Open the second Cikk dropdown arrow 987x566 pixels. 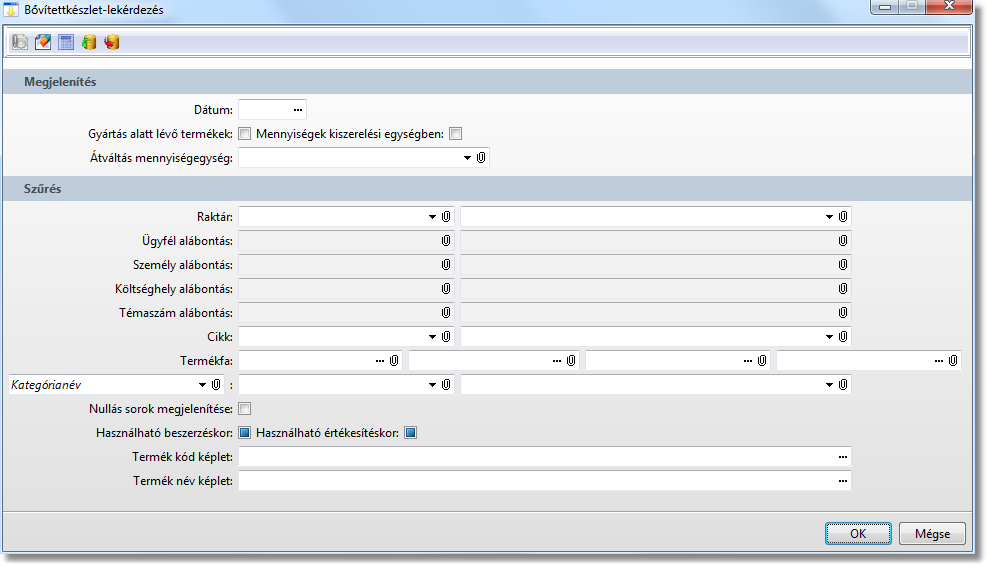click(x=829, y=336)
